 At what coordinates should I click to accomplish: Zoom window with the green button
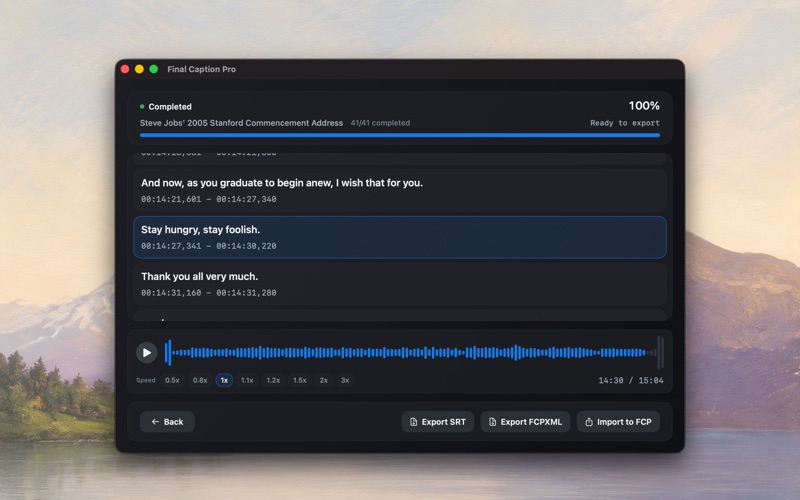click(x=154, y=69)
